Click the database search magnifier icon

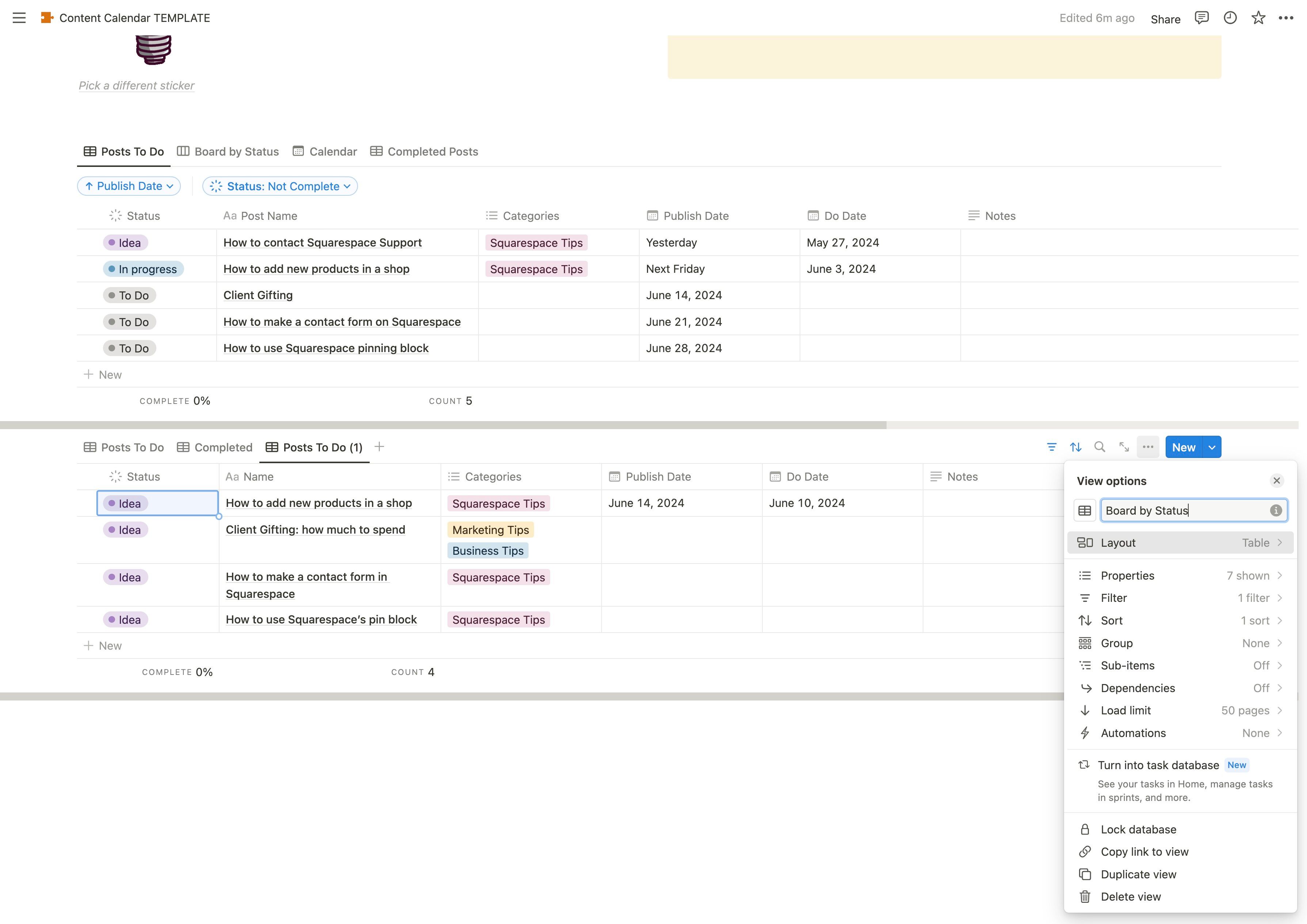[x=1100, y=447]
